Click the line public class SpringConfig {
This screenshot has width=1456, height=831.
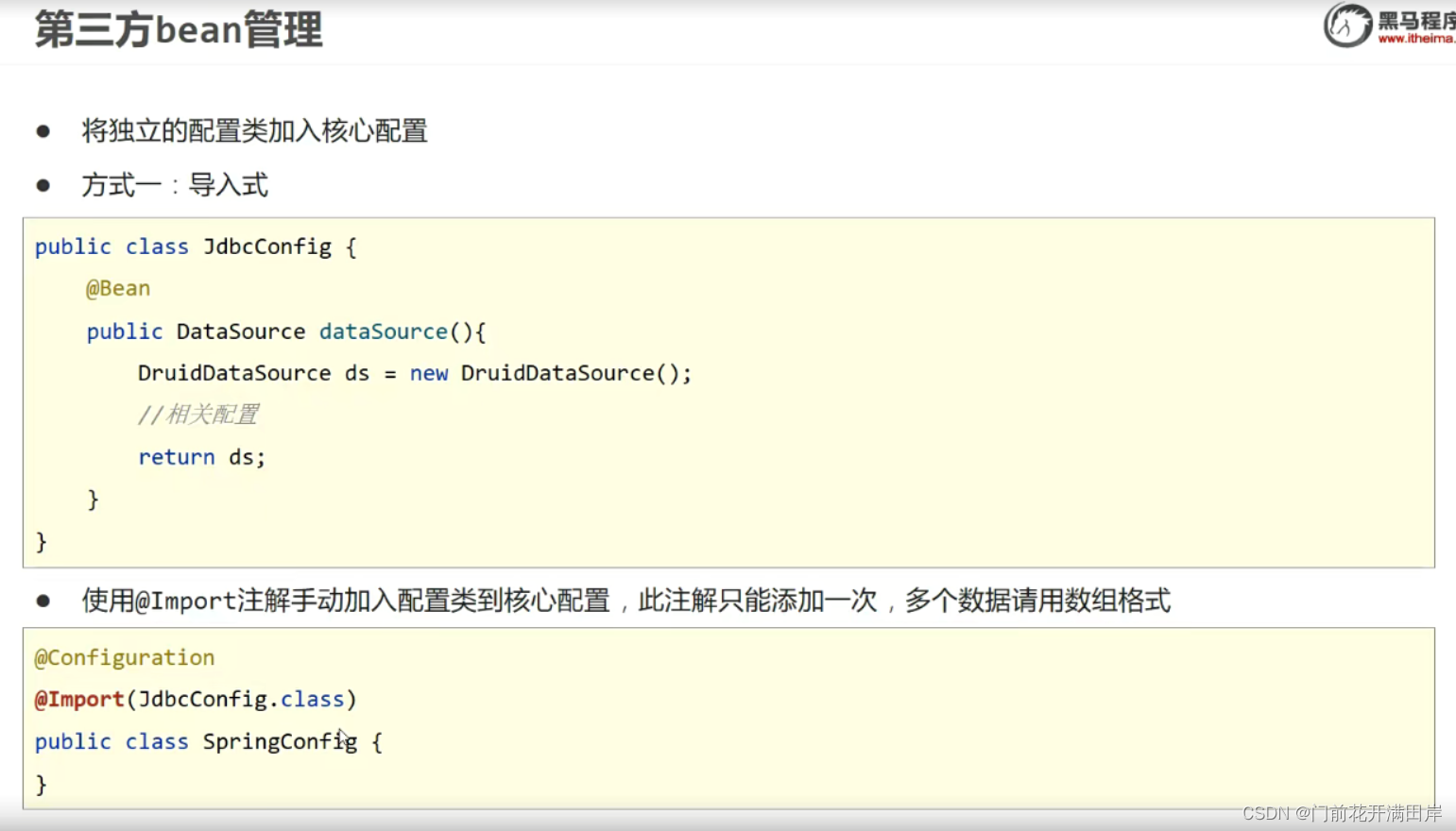[209, 742]
